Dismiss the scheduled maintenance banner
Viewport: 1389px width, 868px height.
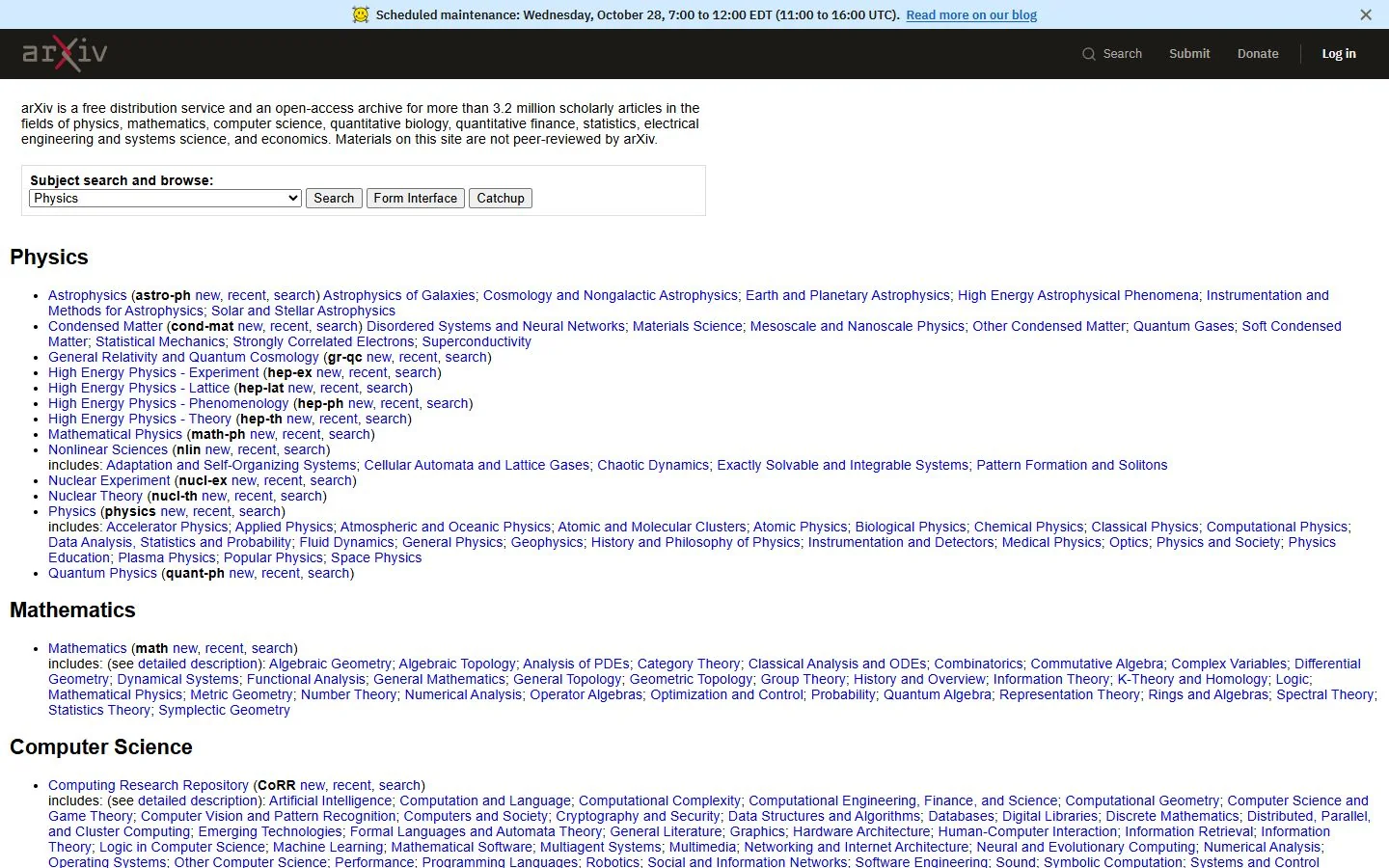click(x=1366, y=14)
